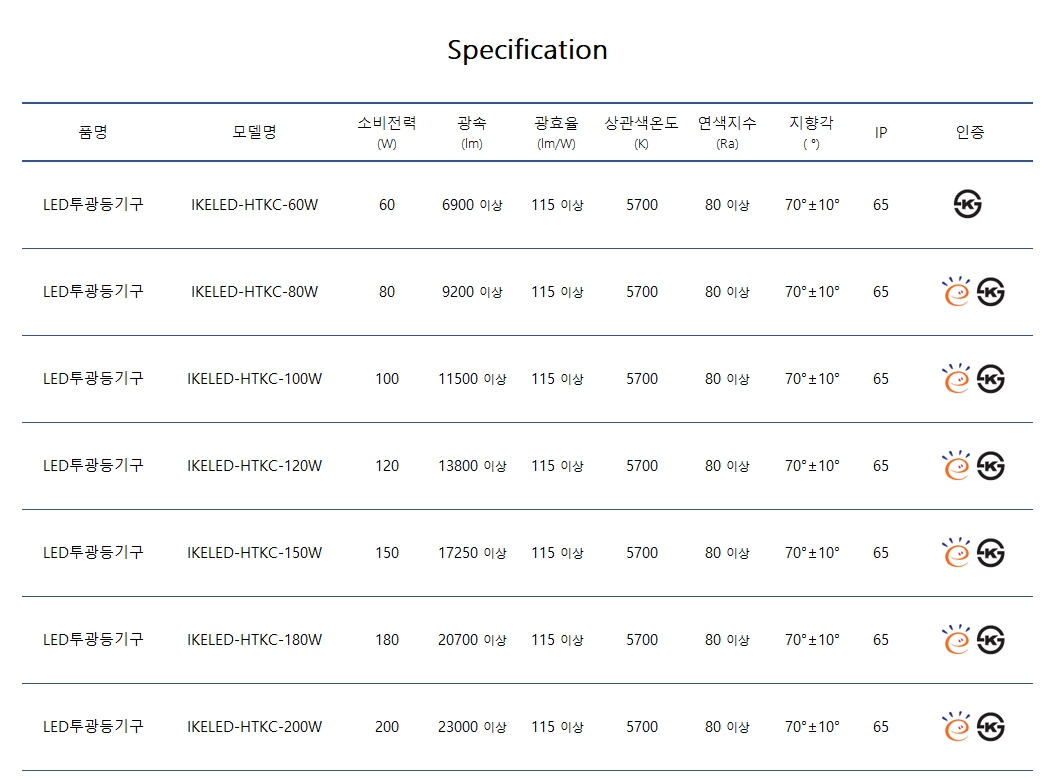Viewport: 1053px width, 779px height.
Task: Click the orange efficiency mark in the 100W row
Action: (x=956, y=378)
